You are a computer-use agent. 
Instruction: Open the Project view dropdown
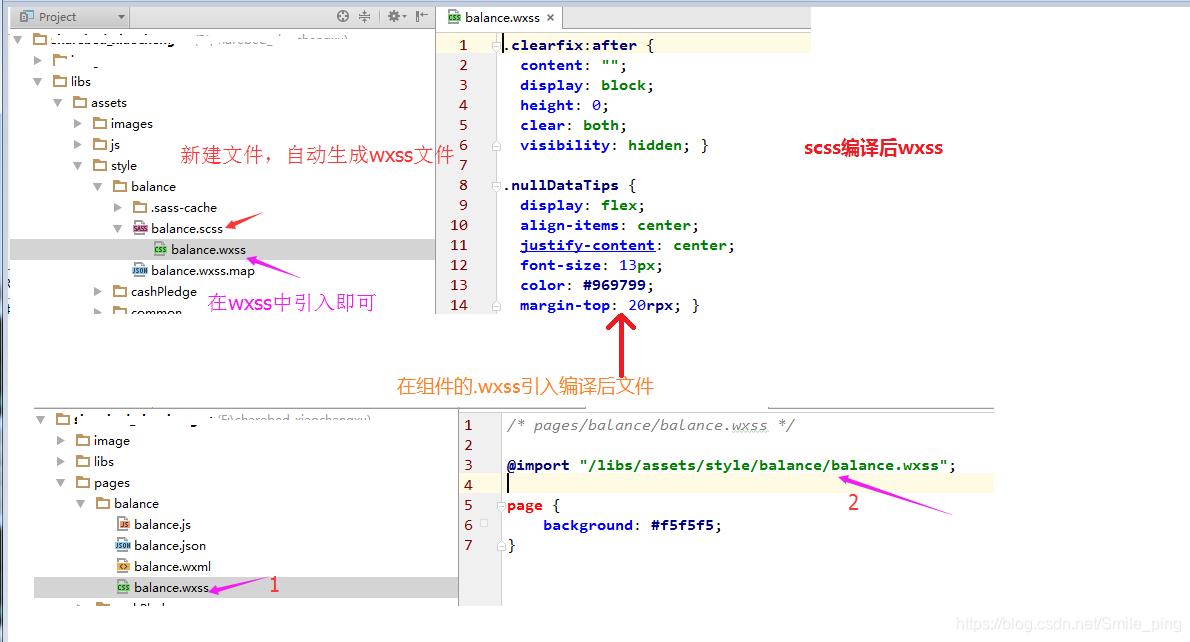point(121,17)
